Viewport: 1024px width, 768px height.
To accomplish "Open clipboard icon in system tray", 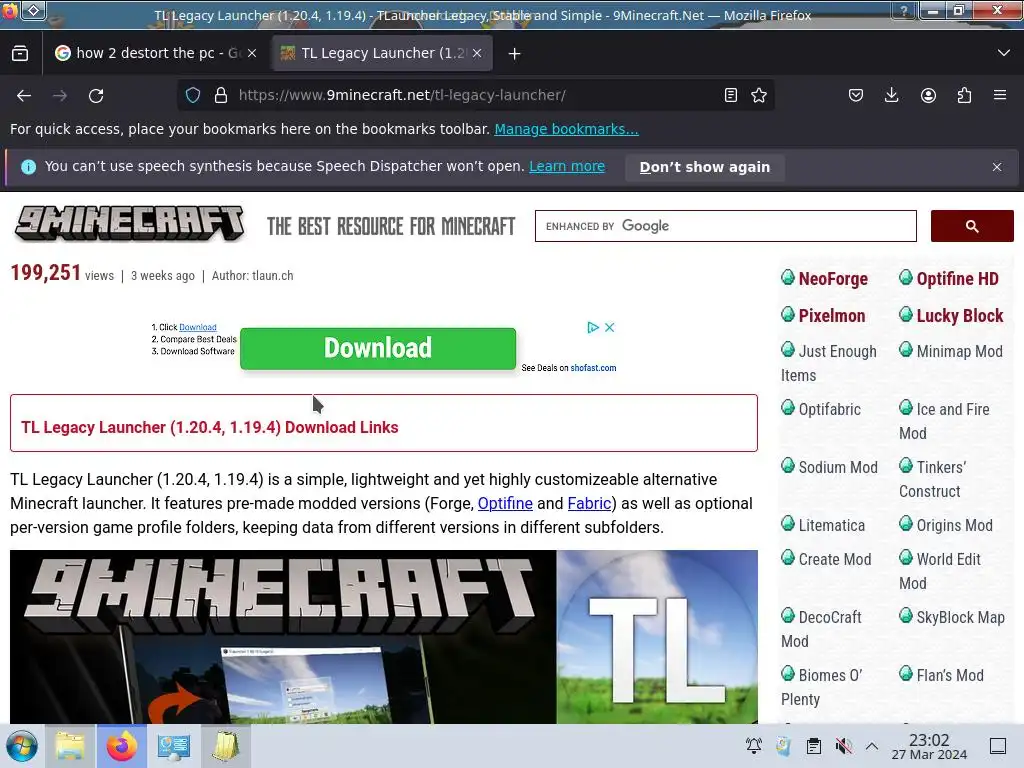I will coord(814,745).
